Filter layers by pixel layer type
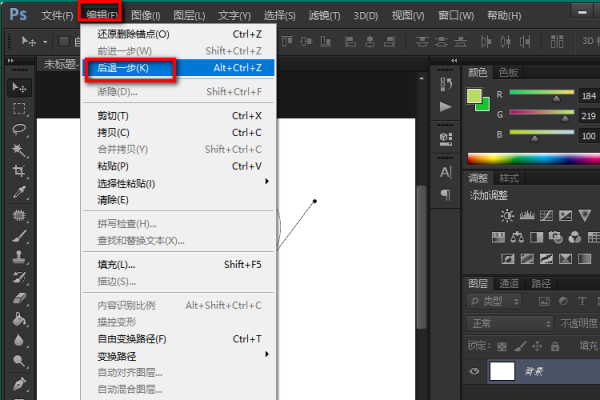This screenshot has height=400, width=600. [544, 302]
